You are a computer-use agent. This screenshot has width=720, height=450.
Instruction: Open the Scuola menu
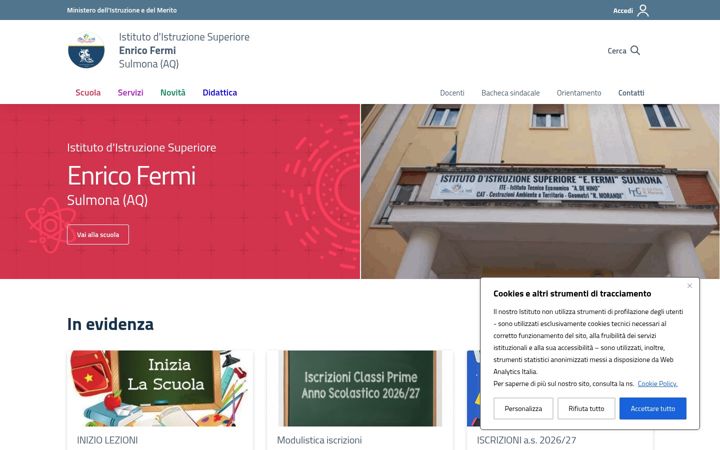tap(88, 93)
